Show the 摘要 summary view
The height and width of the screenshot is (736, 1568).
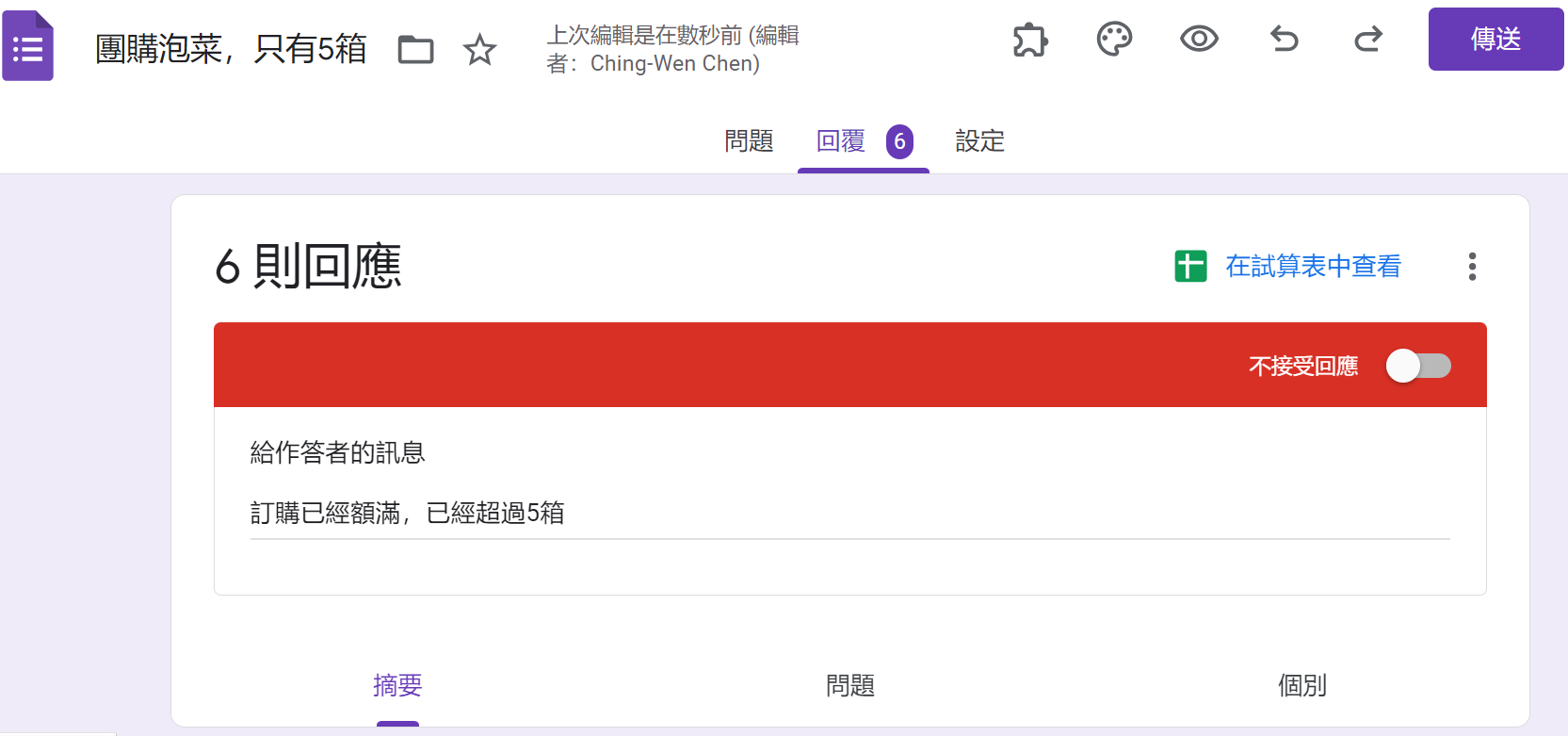(x=397, y=685)
